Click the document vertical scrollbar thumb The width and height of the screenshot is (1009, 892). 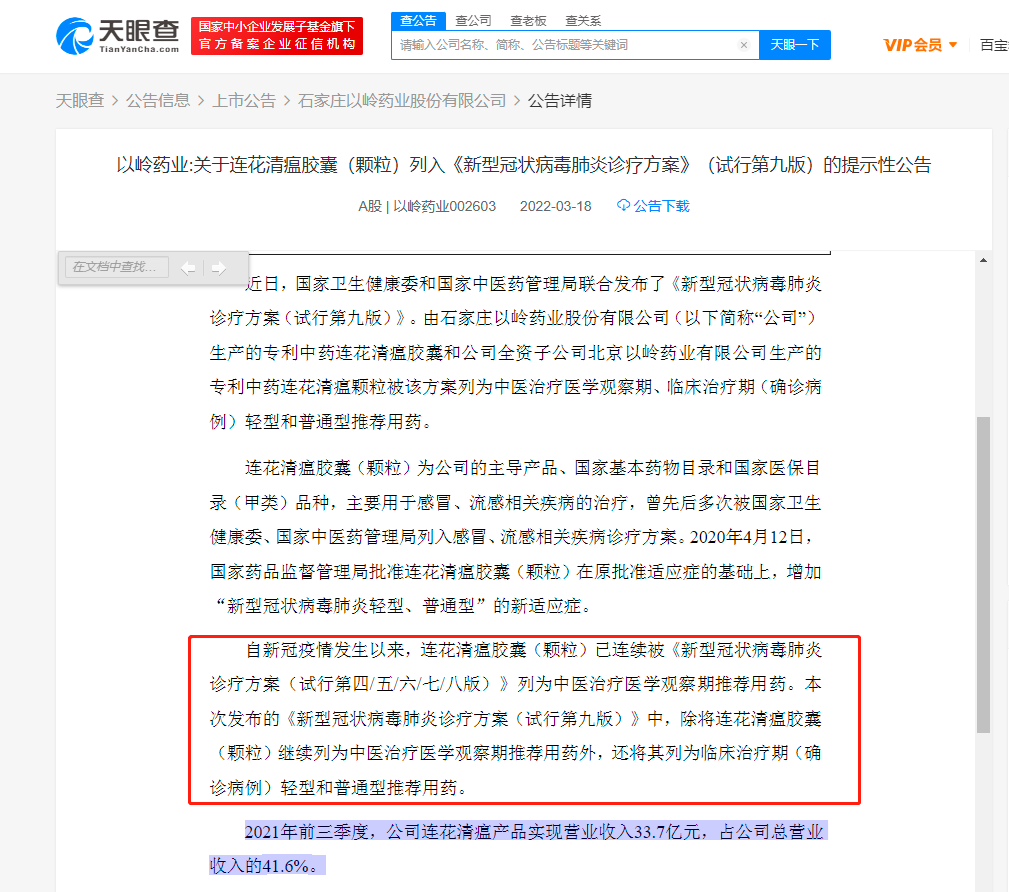[983, 575]
